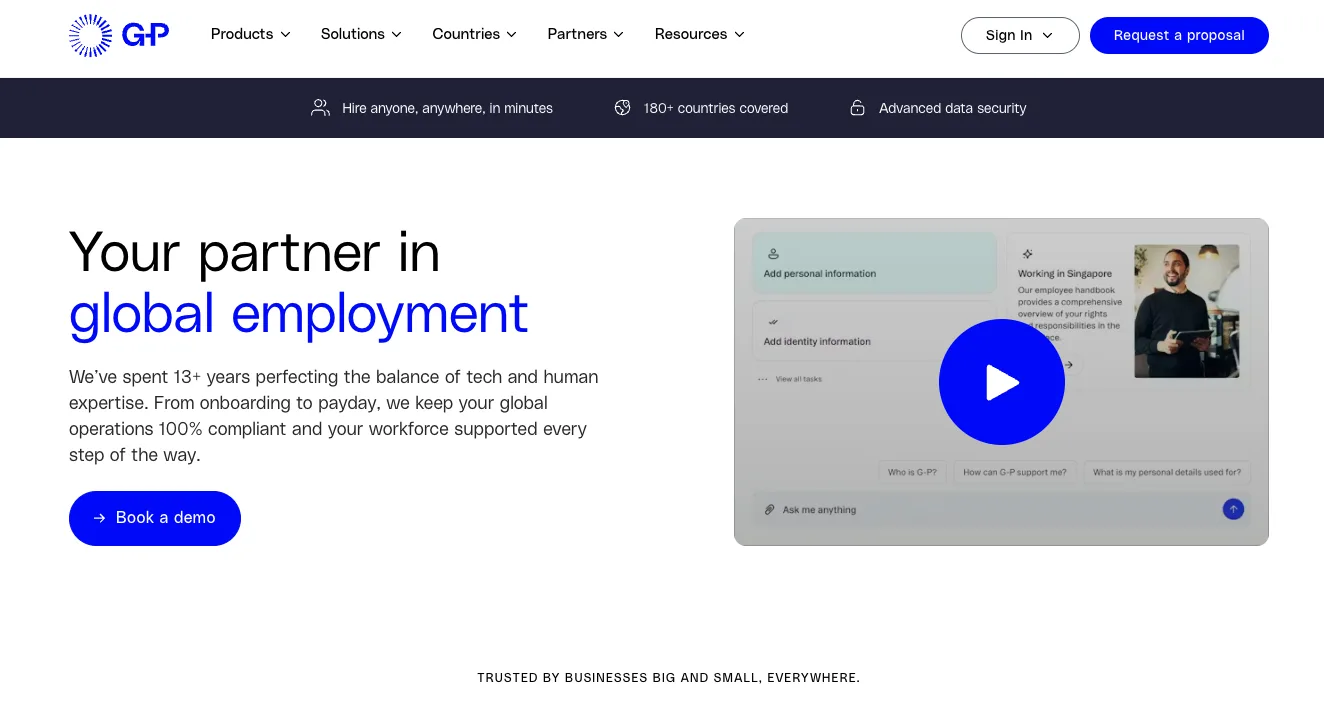Click the Book a demo button
The height and width of the screenshot is (704, 1324).
155,518
